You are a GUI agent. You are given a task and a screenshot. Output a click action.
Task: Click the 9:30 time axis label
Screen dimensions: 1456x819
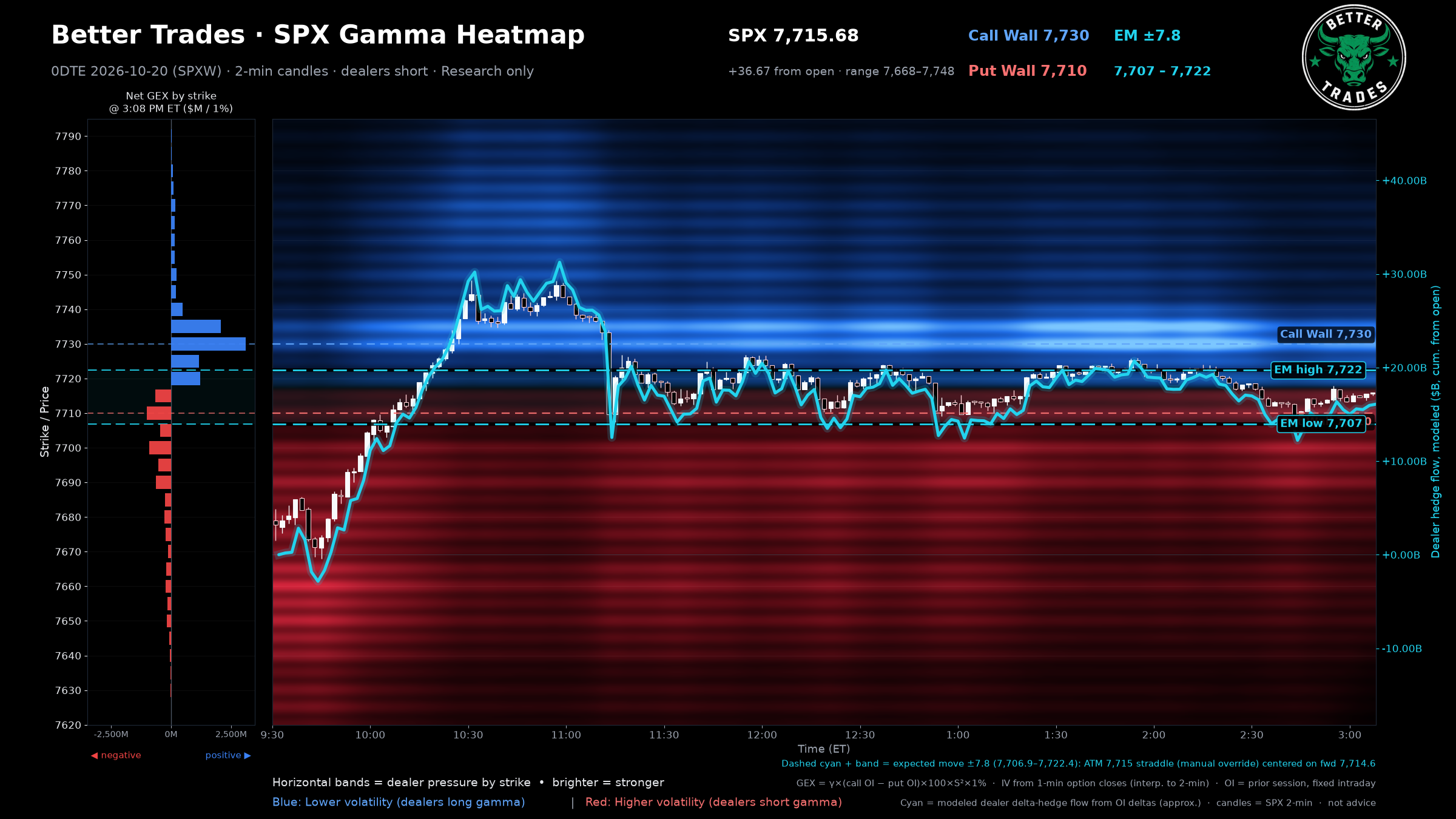(272, 735)
